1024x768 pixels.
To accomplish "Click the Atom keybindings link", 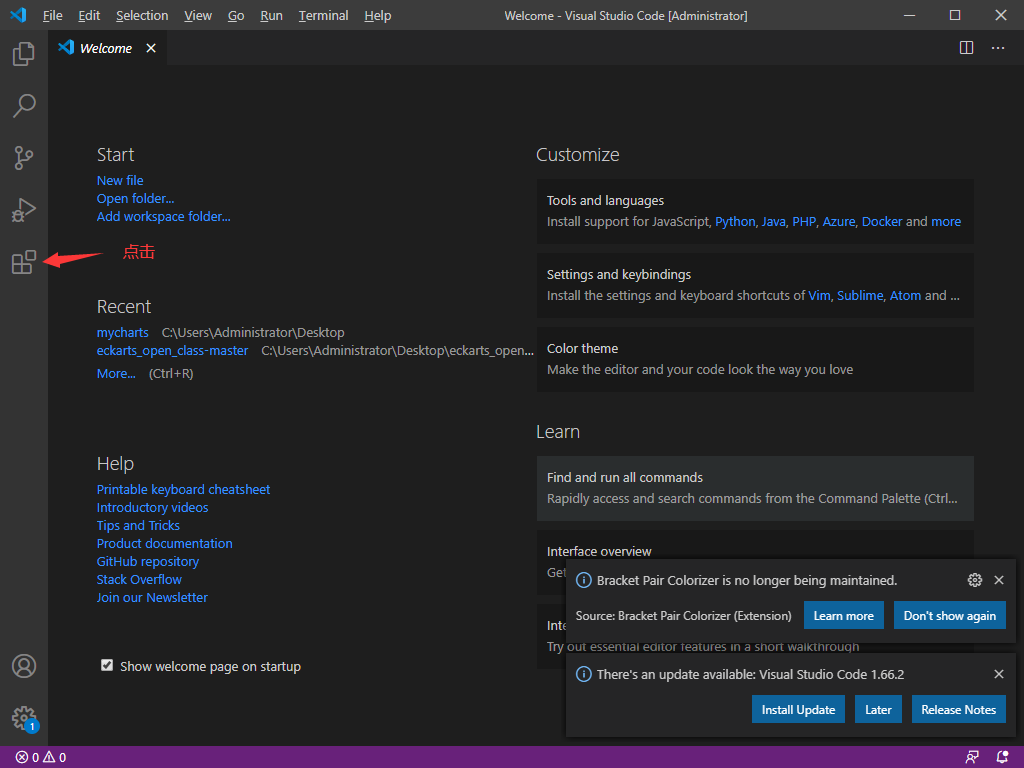I will pos(906,295).
